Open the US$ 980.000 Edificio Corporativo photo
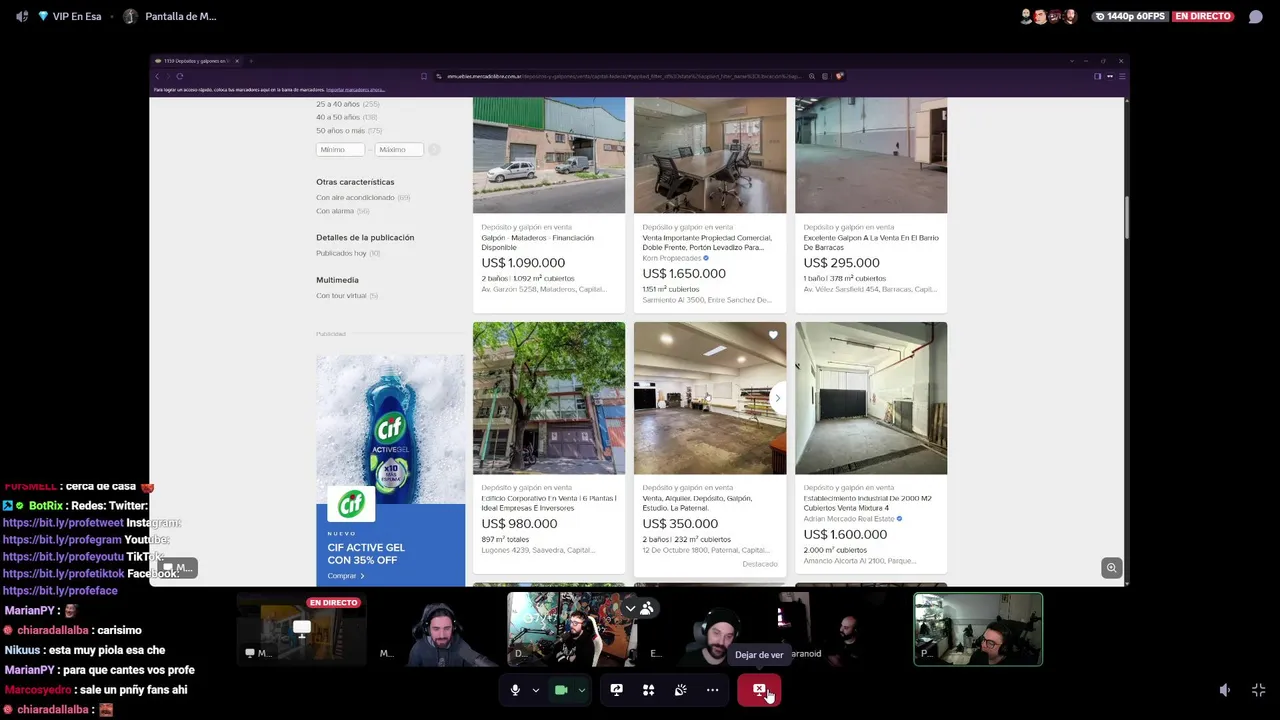The width and height of the screenshot is (1280, 720). [x=549, y=398]
